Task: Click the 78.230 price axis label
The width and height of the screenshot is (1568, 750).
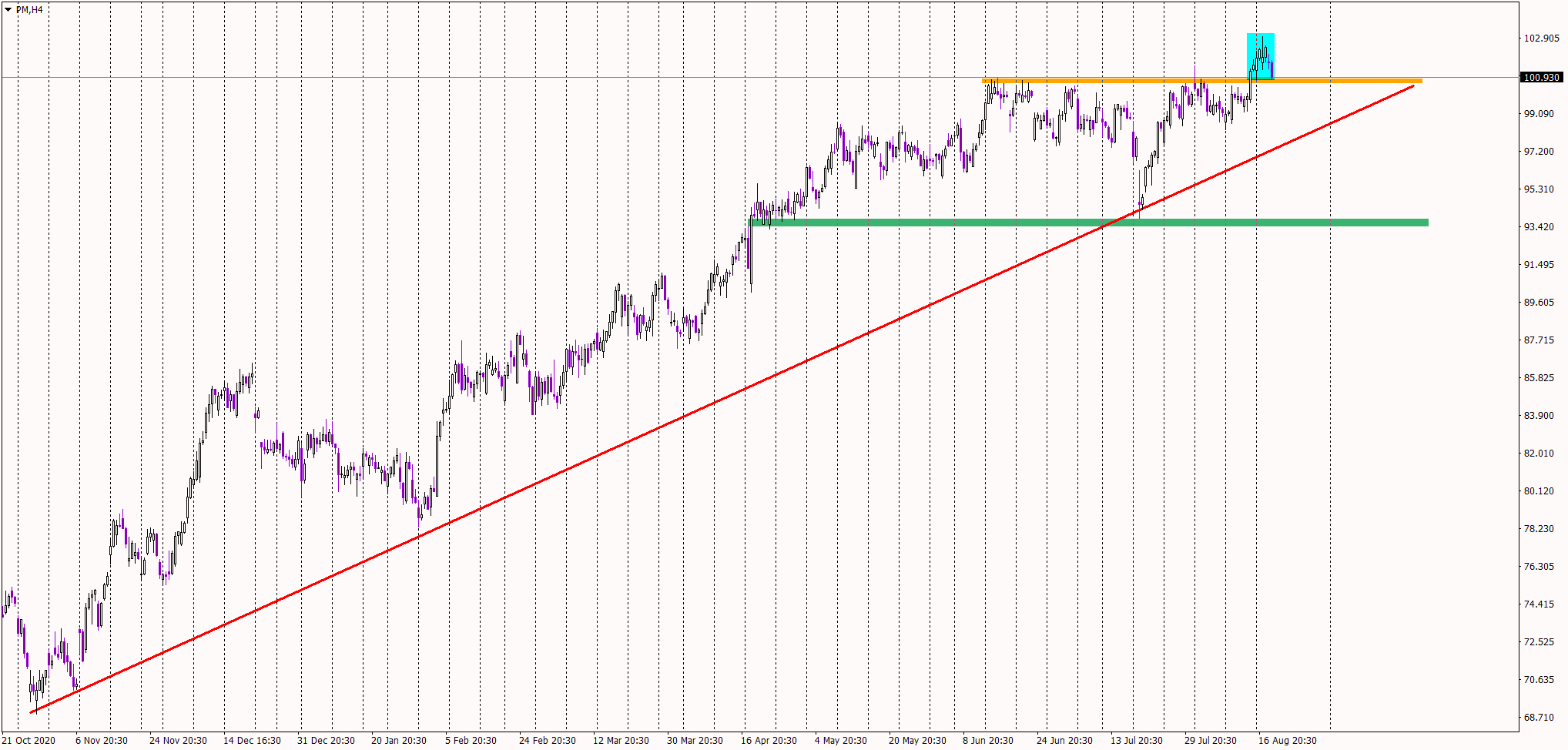Action: pyautogui.click(x=1539, y=529)
